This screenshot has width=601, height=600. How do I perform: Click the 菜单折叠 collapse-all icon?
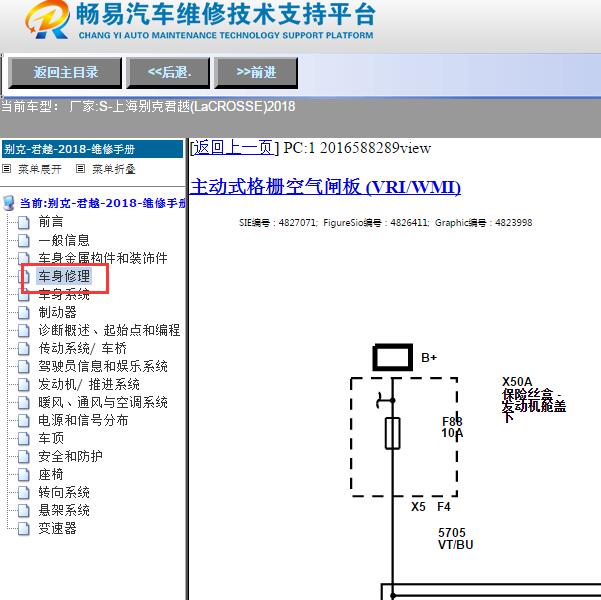[x=80, y=169]
